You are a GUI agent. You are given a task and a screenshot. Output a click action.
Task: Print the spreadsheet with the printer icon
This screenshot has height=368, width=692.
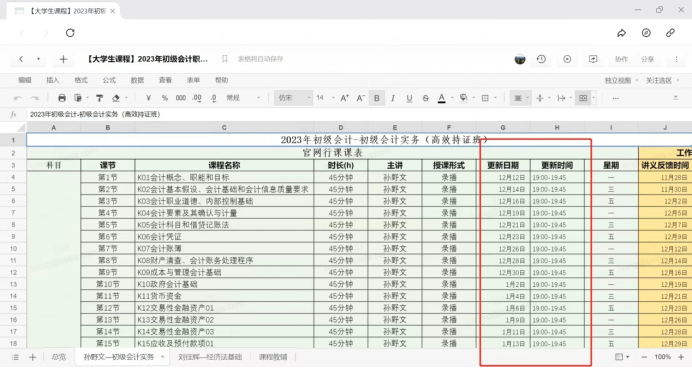(62, 98)
